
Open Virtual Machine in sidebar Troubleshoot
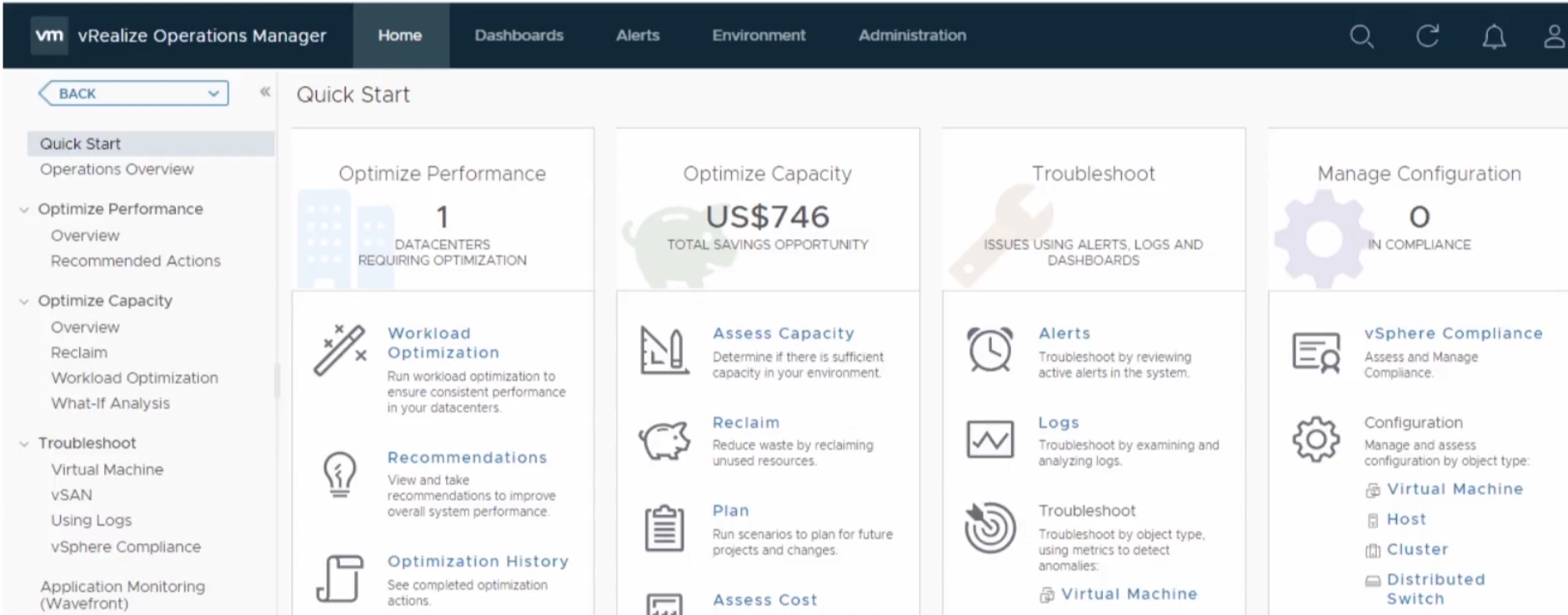coord(107,470)
